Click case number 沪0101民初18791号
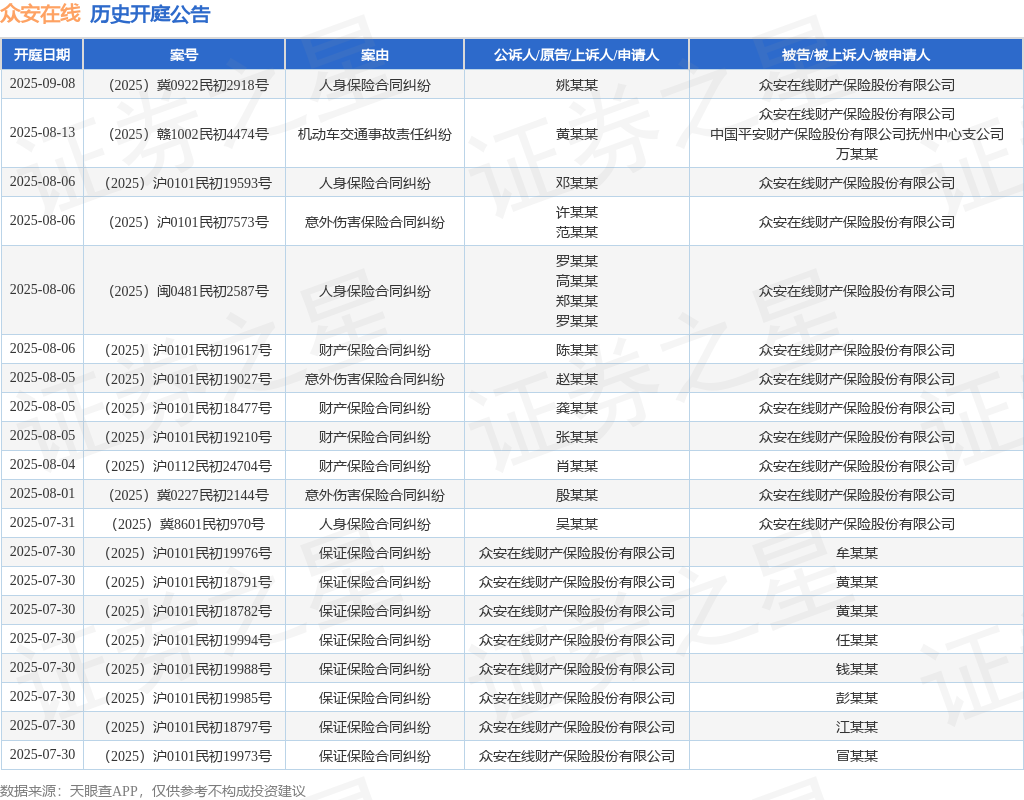Screen dimensions: 1024x800 (x=188, y=582)
